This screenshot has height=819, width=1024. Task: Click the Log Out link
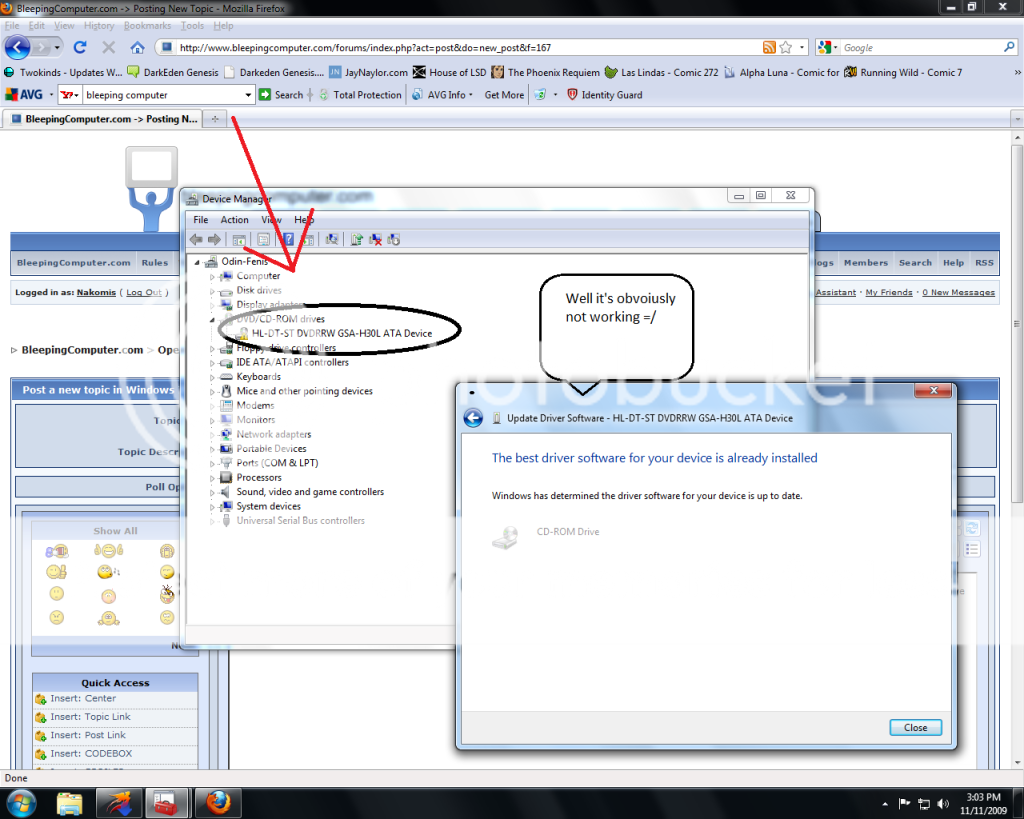(x=143, y=292)
